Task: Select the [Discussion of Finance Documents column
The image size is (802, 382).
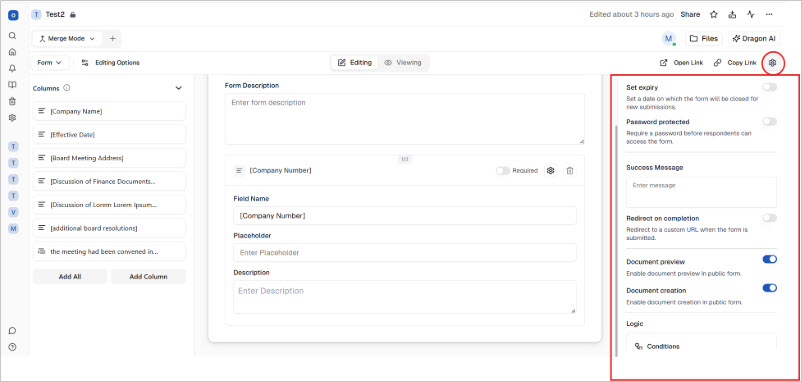Action: point(109,181)
